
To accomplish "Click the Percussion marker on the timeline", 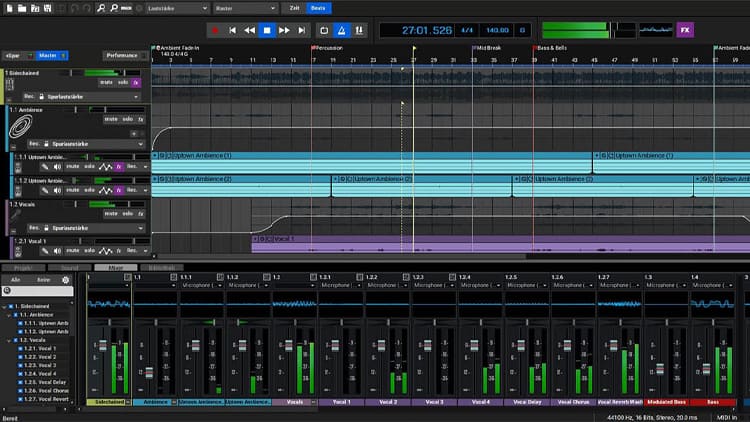I will 327,48.
